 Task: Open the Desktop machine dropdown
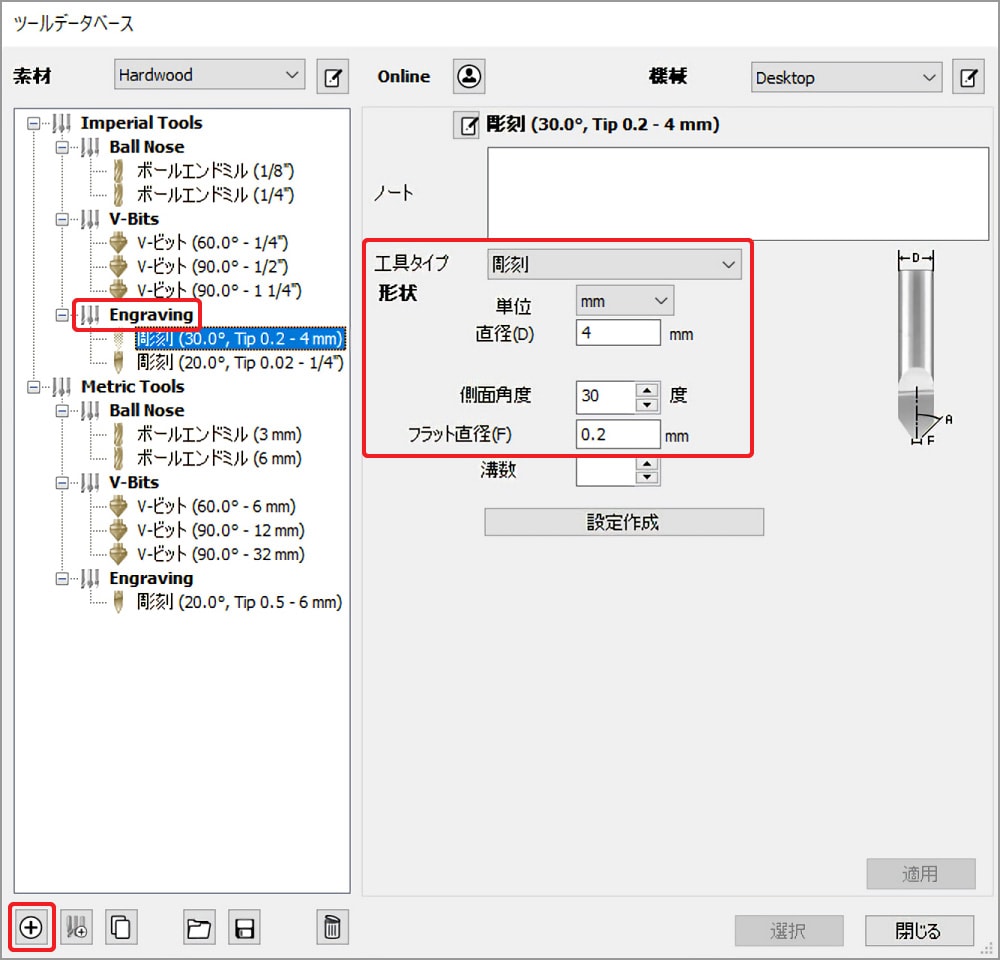(x=846, y=77)
